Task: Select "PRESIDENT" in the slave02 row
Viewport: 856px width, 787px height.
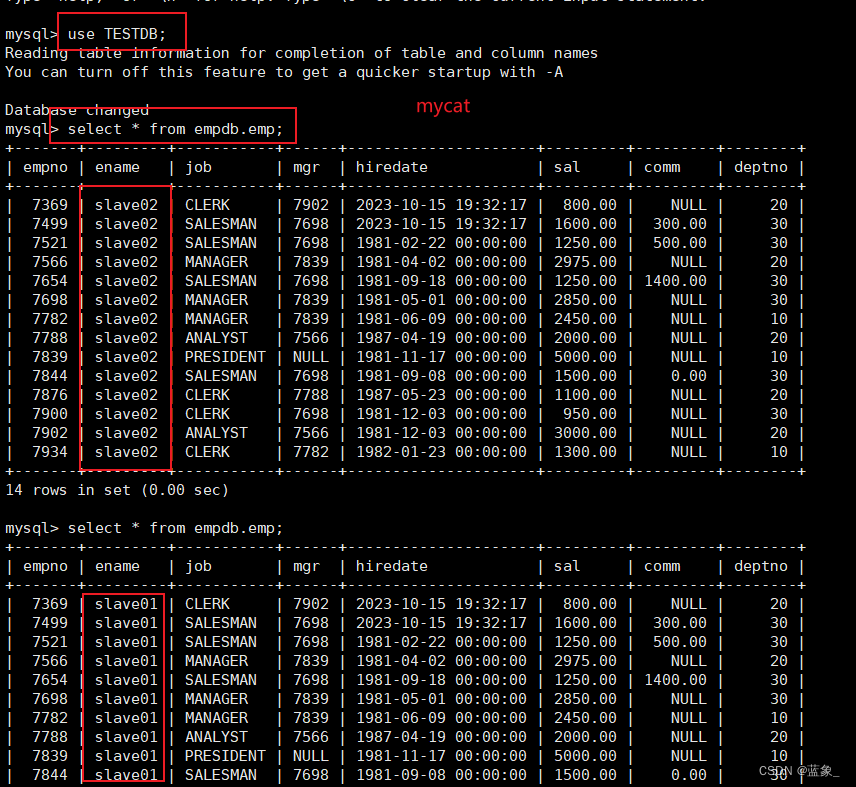Action: [225, 357]
